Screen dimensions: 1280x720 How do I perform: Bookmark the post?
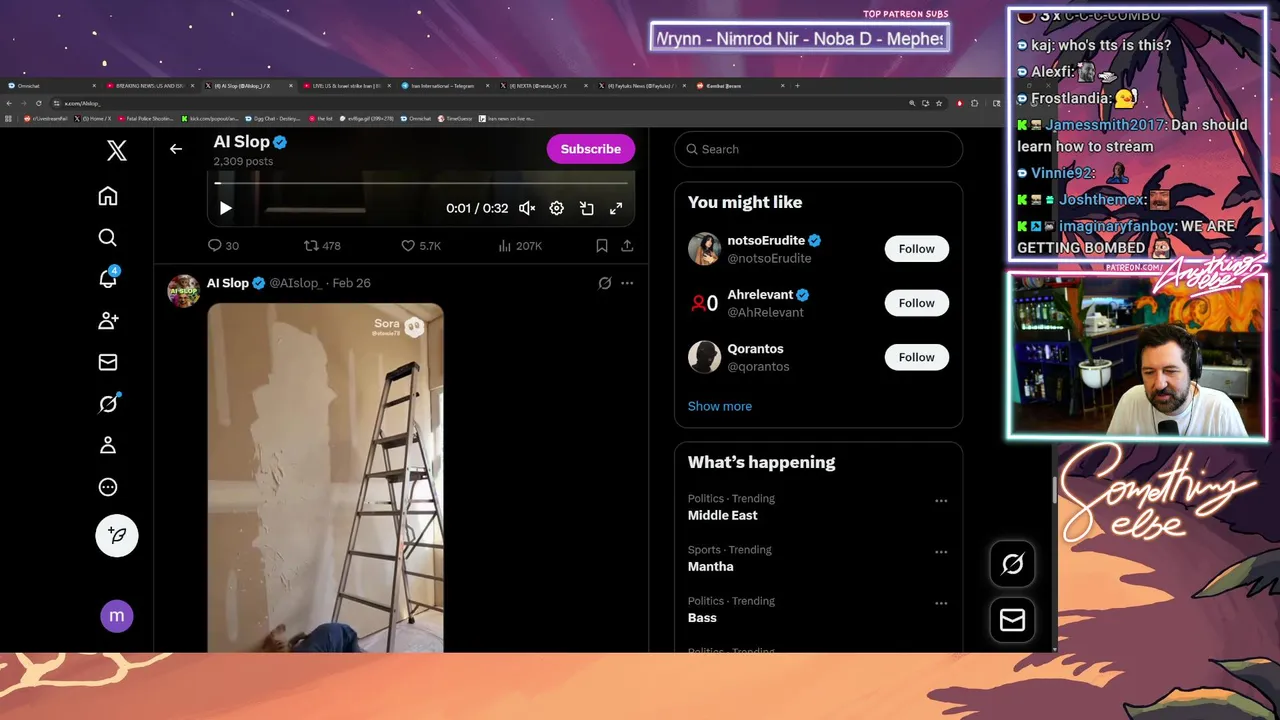click(602, 245)
